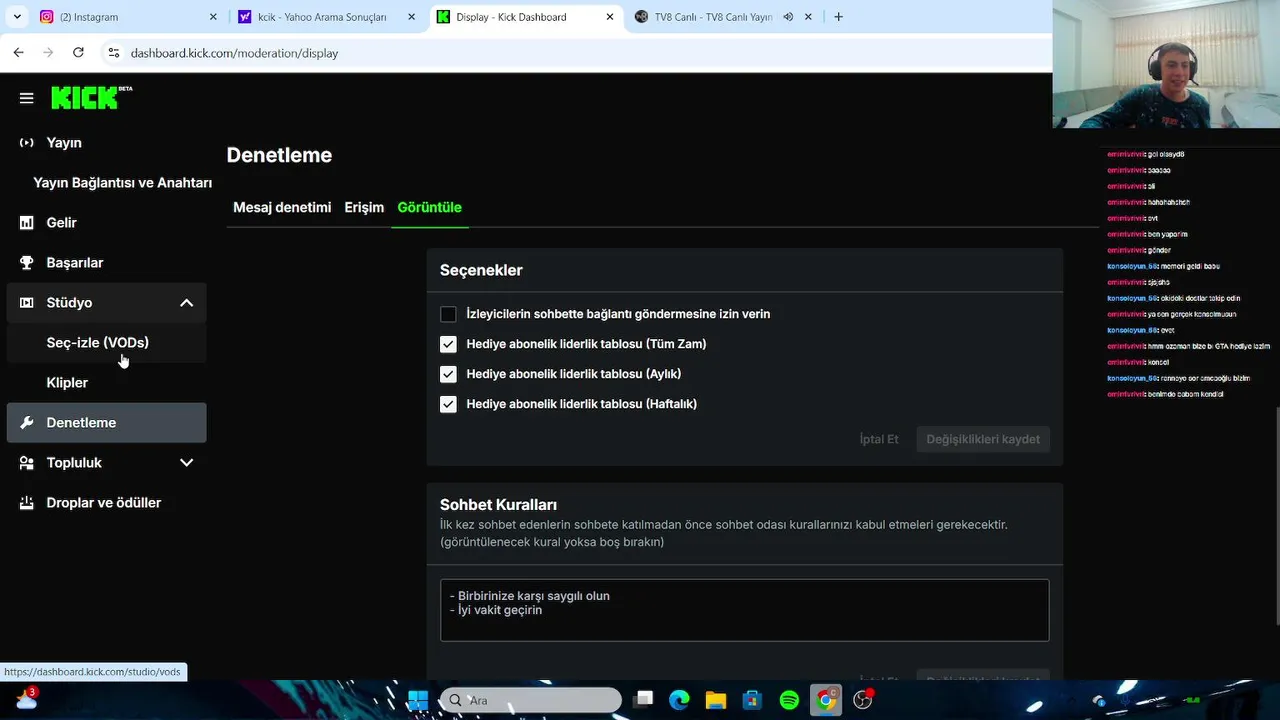This screenshot has height=720, width=1280.
Task: Click the Sohbet Kuralları heading
Action: click(498, 505)
